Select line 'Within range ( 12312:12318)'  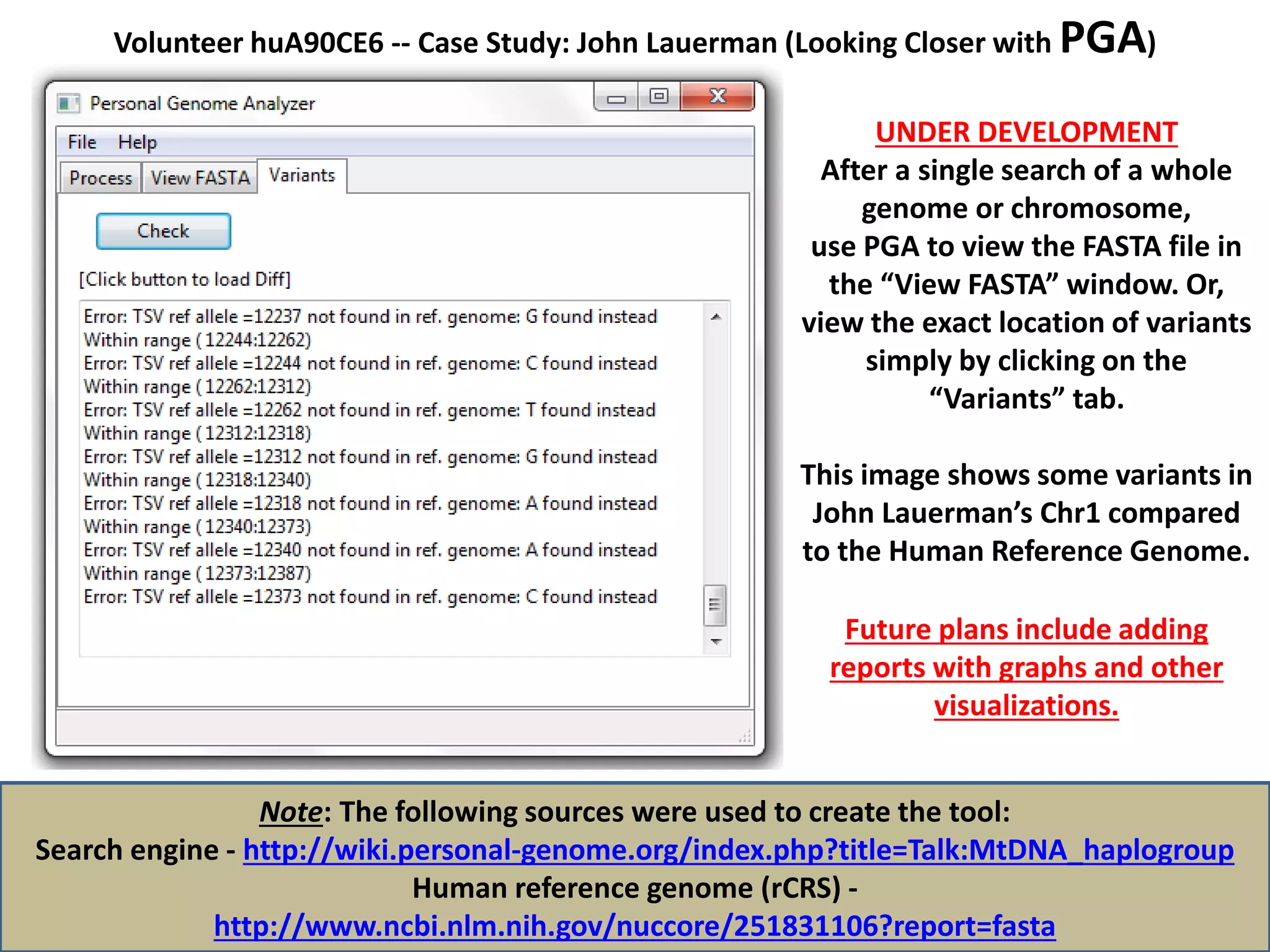pyautogui.click(x=197, y=433)
